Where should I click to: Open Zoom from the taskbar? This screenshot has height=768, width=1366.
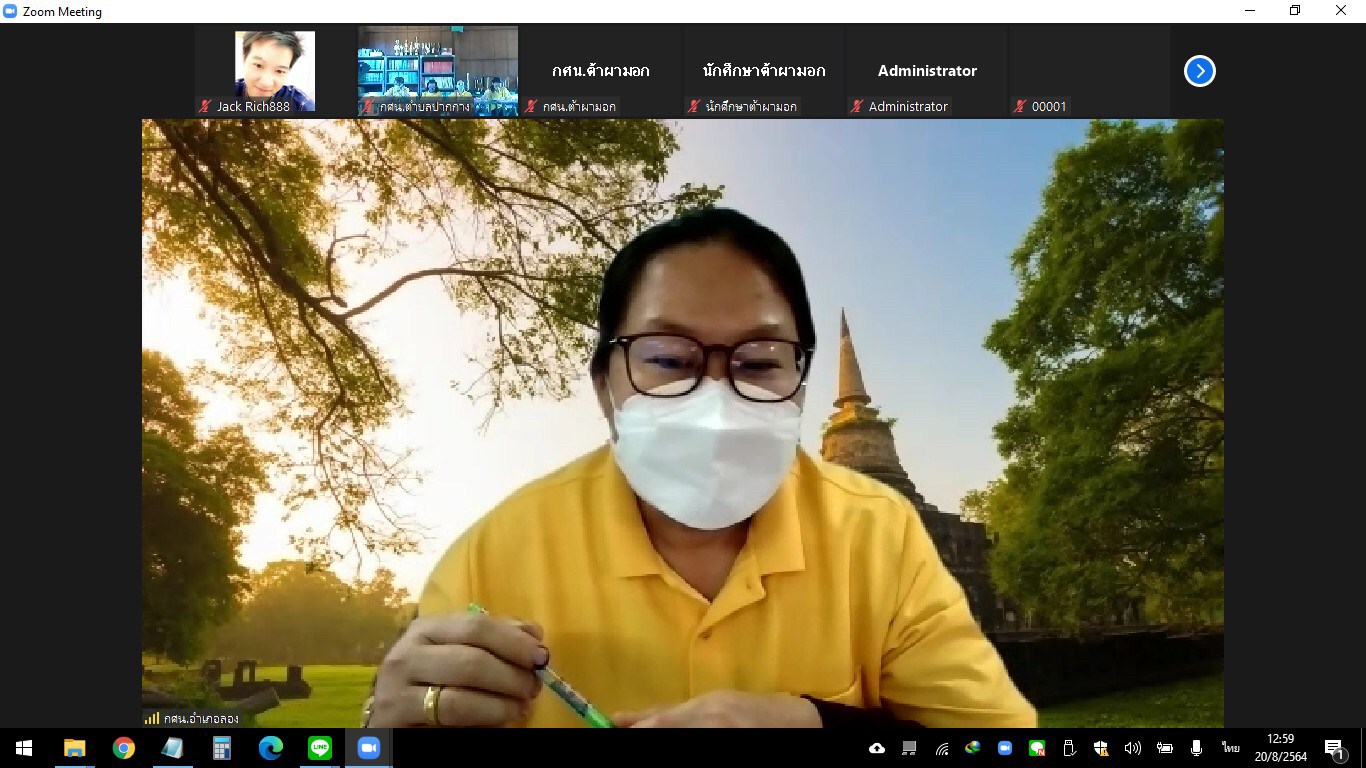(369, 748)
